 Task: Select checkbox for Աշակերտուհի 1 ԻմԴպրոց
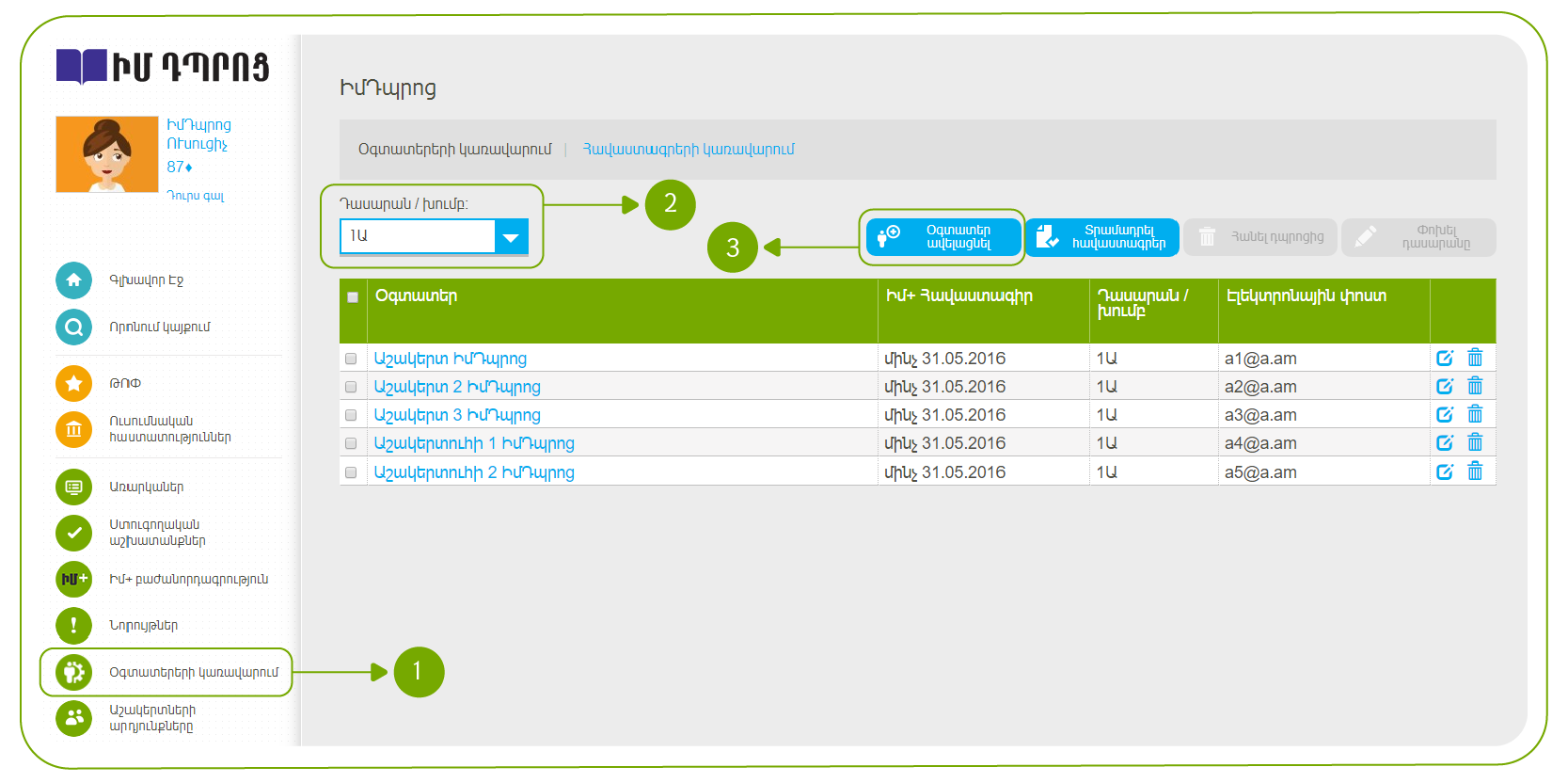[351, 443]
